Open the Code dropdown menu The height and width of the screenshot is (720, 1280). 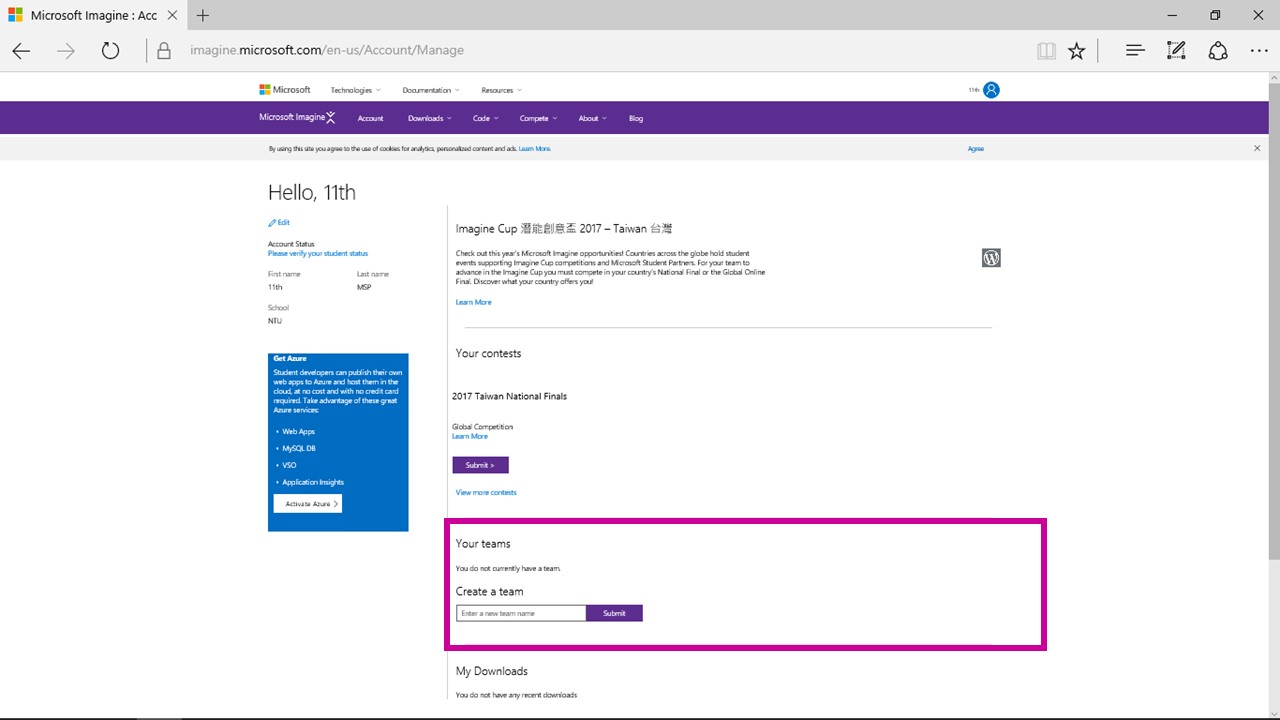[485, 118]
